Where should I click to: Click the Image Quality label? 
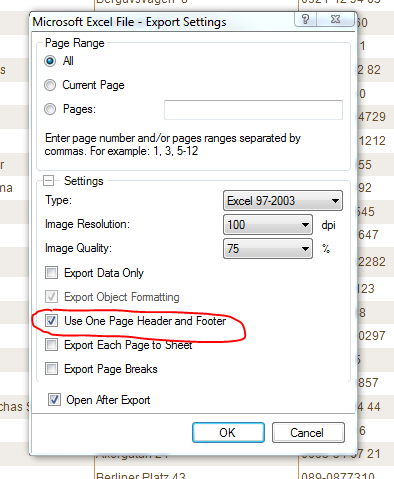[78, 248]
